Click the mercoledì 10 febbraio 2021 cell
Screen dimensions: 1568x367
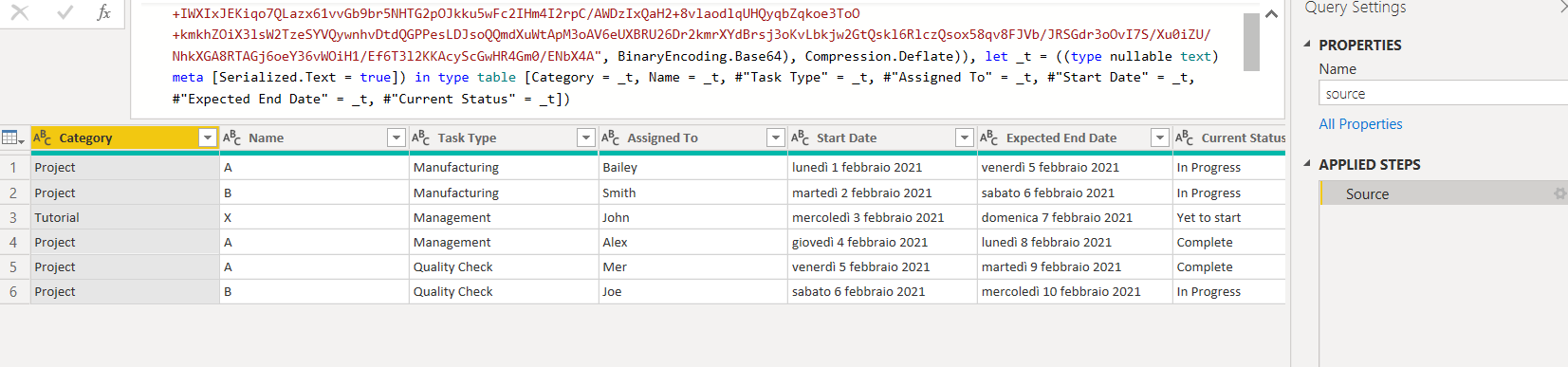[x=1075, y=291]
